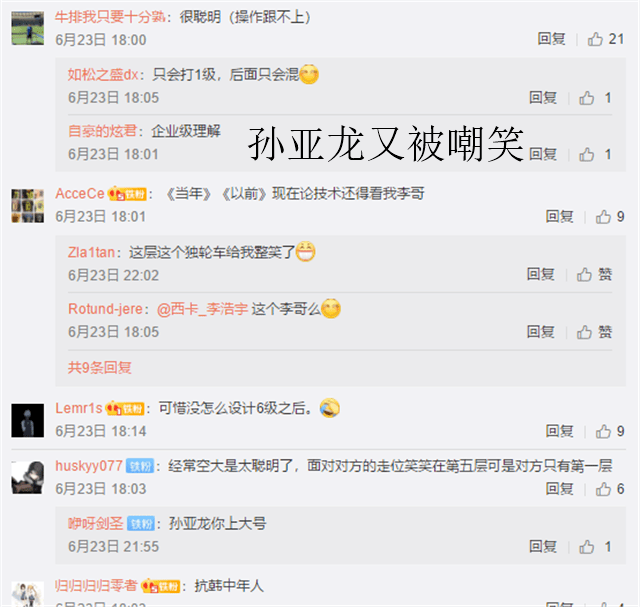640x607 pixels.
Task: Like 自豪的炫君's reply
Action: (595, 154)
